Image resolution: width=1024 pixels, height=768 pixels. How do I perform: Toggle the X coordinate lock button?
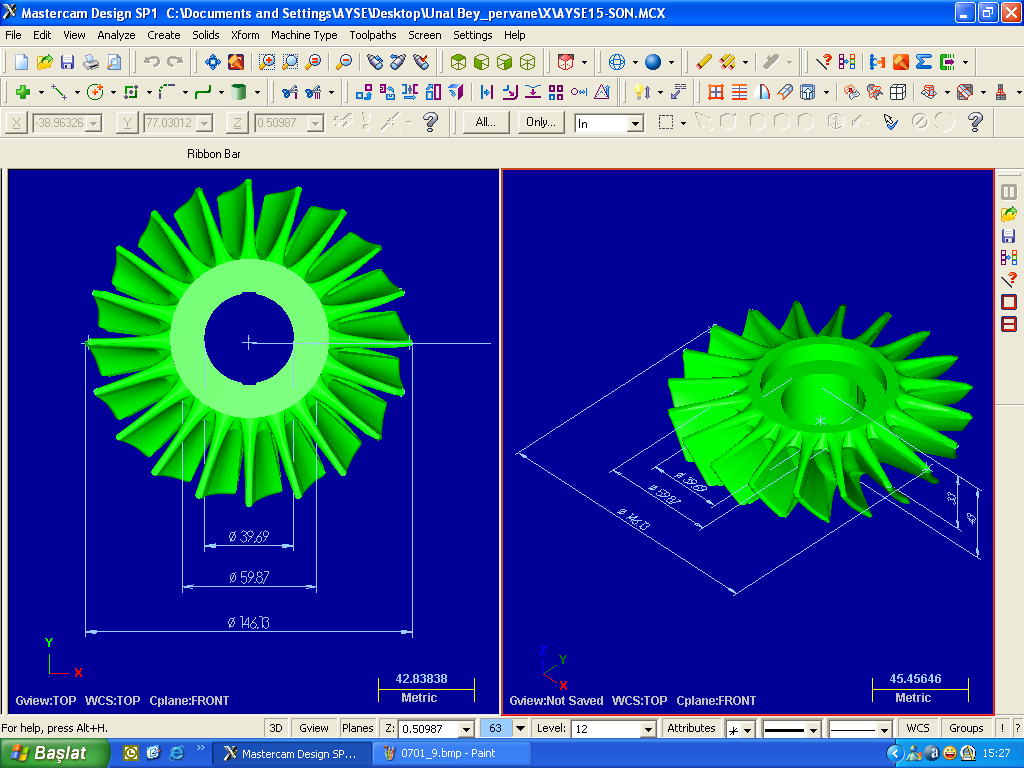click(17, 123)
